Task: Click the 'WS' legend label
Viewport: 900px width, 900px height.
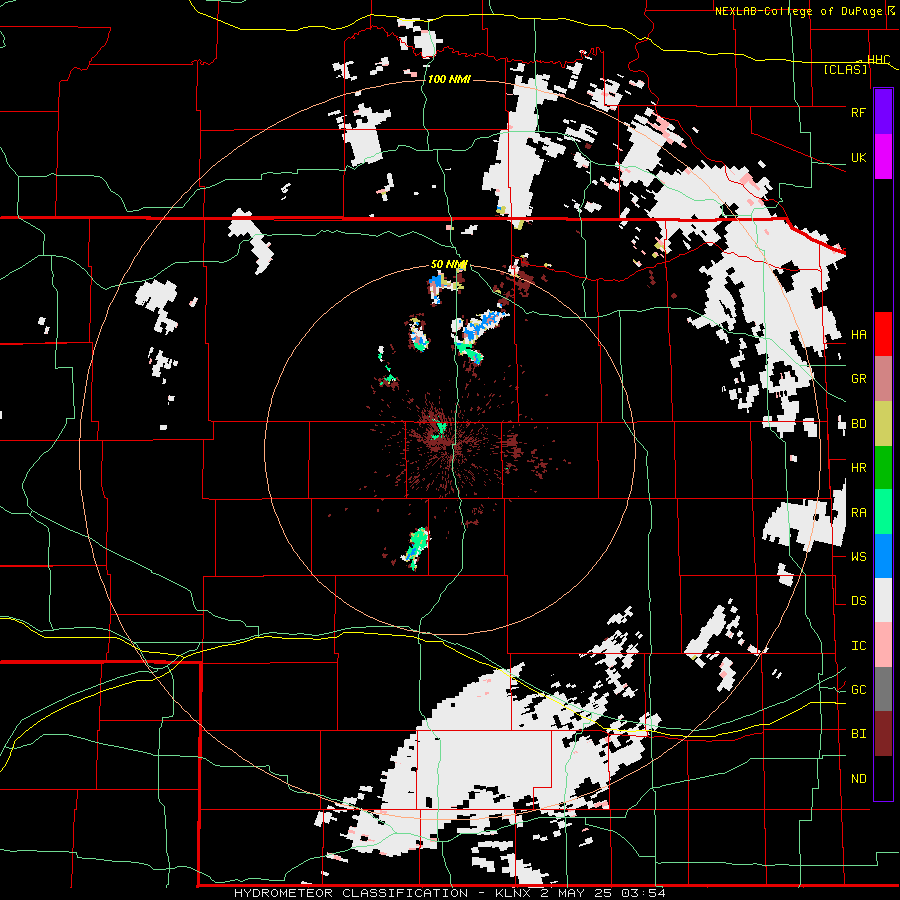Action: click(x=858, y=556)
